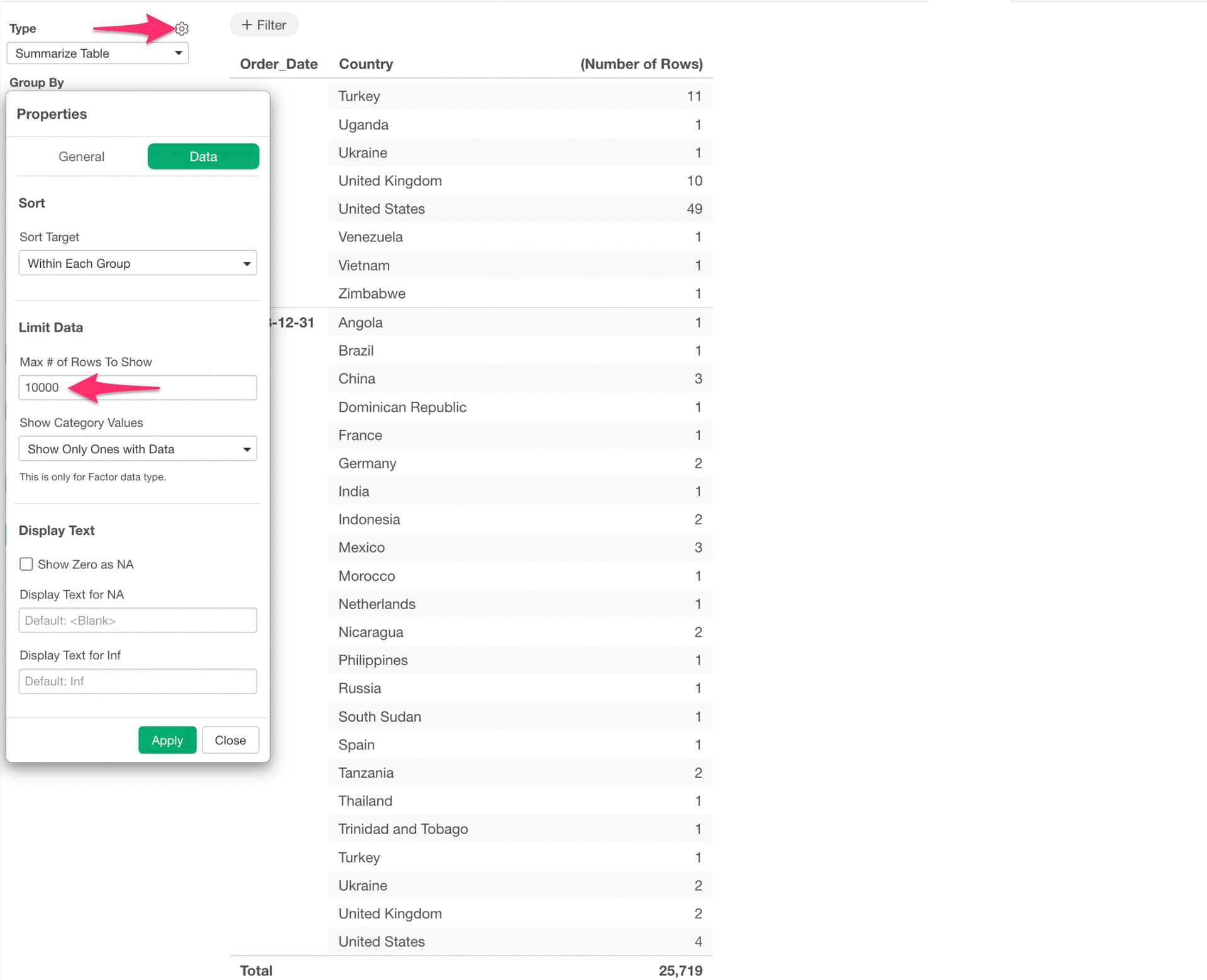Select the United States row with 49
1207x980 pixels.
pyautogui.click(x=519, y=209)
